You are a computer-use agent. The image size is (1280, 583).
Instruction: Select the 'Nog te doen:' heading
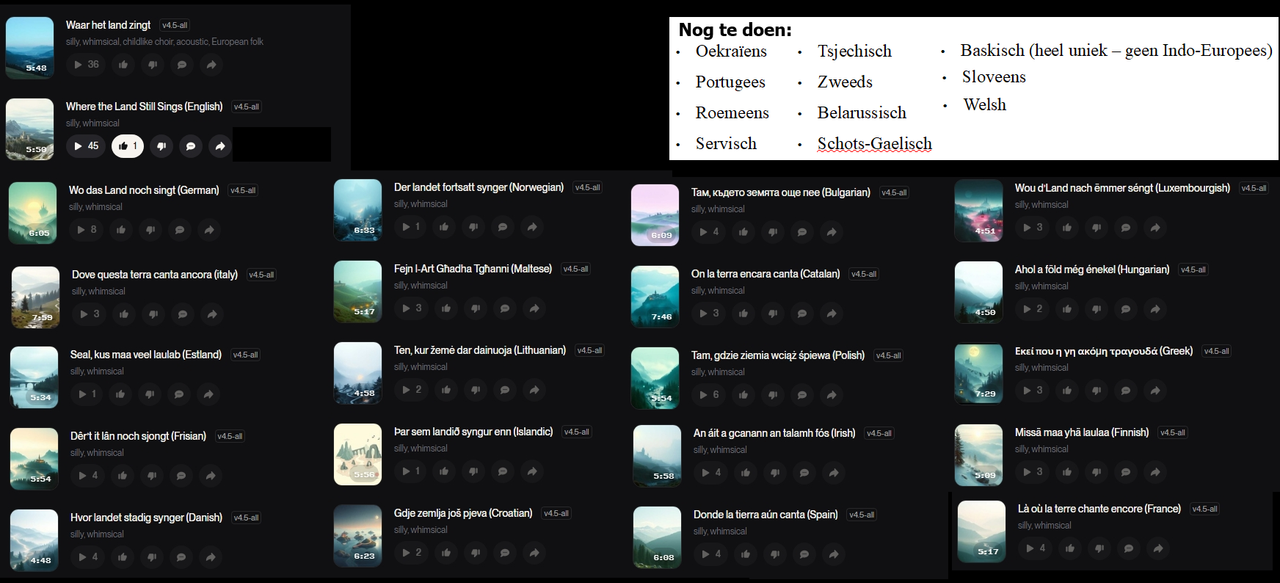735,30
